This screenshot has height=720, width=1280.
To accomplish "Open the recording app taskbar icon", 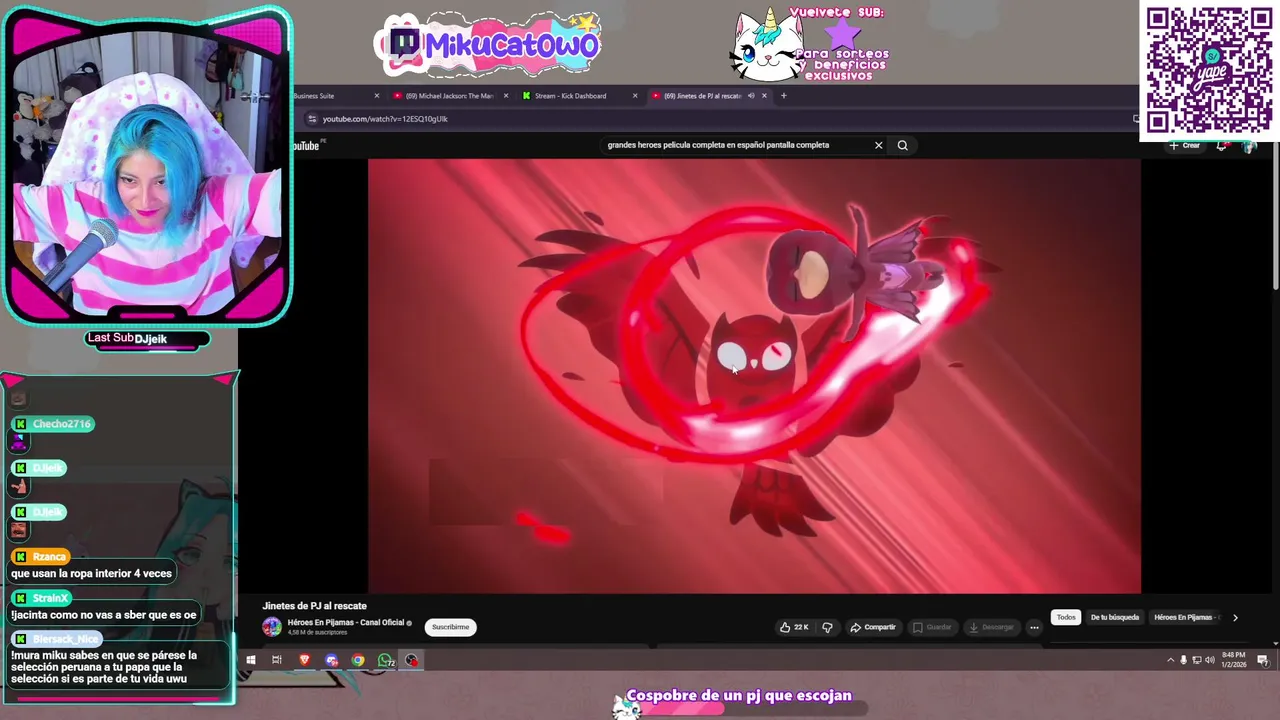I will [x=411, y=660].
